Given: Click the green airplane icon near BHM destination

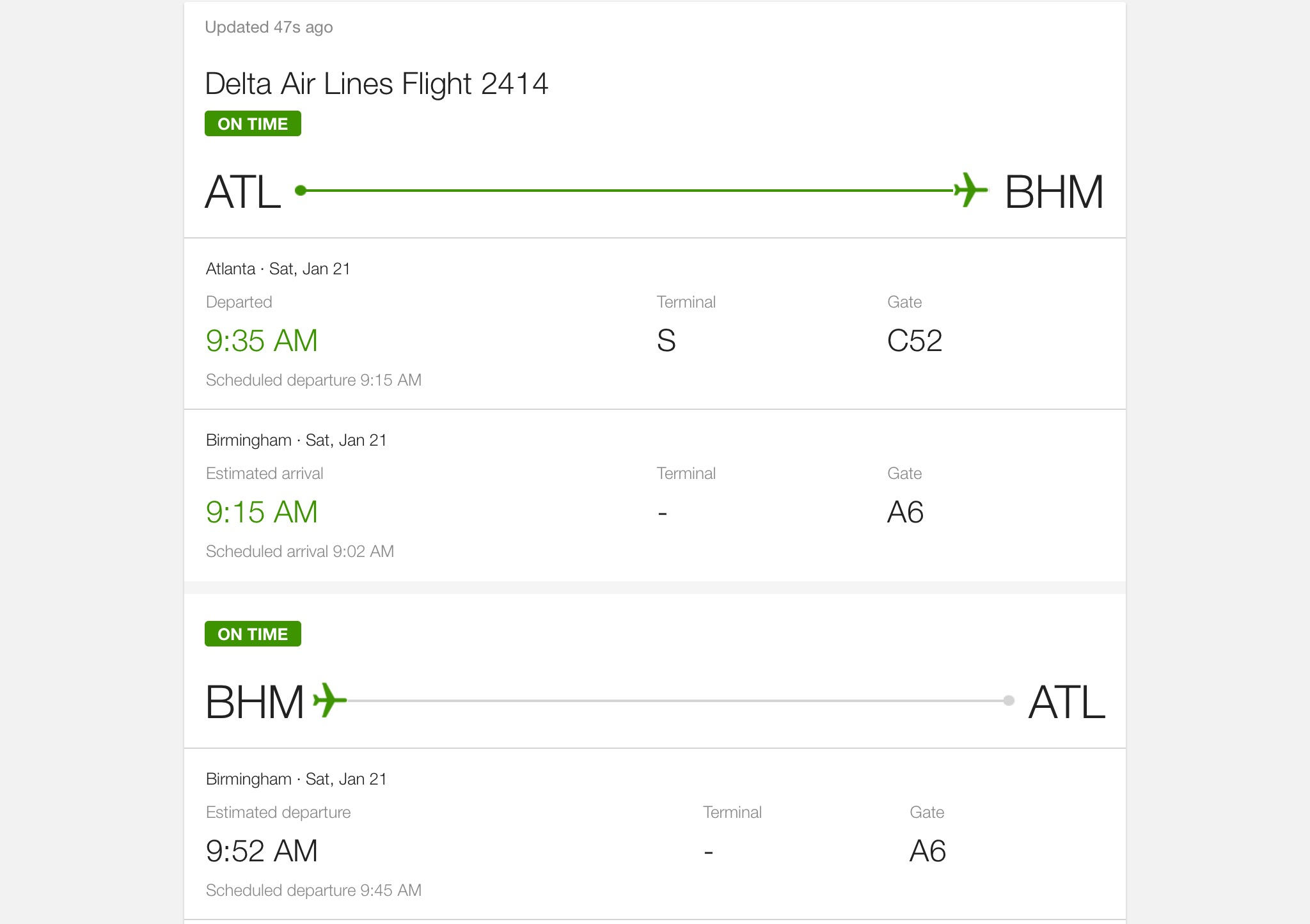Looking at the screenshot, I should (970, 190).
